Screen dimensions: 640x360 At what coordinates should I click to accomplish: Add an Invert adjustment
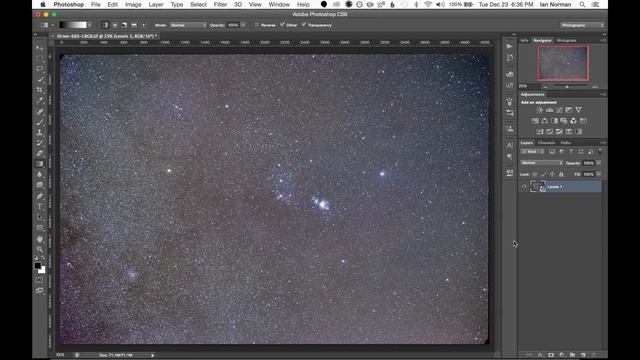(540, 131)
